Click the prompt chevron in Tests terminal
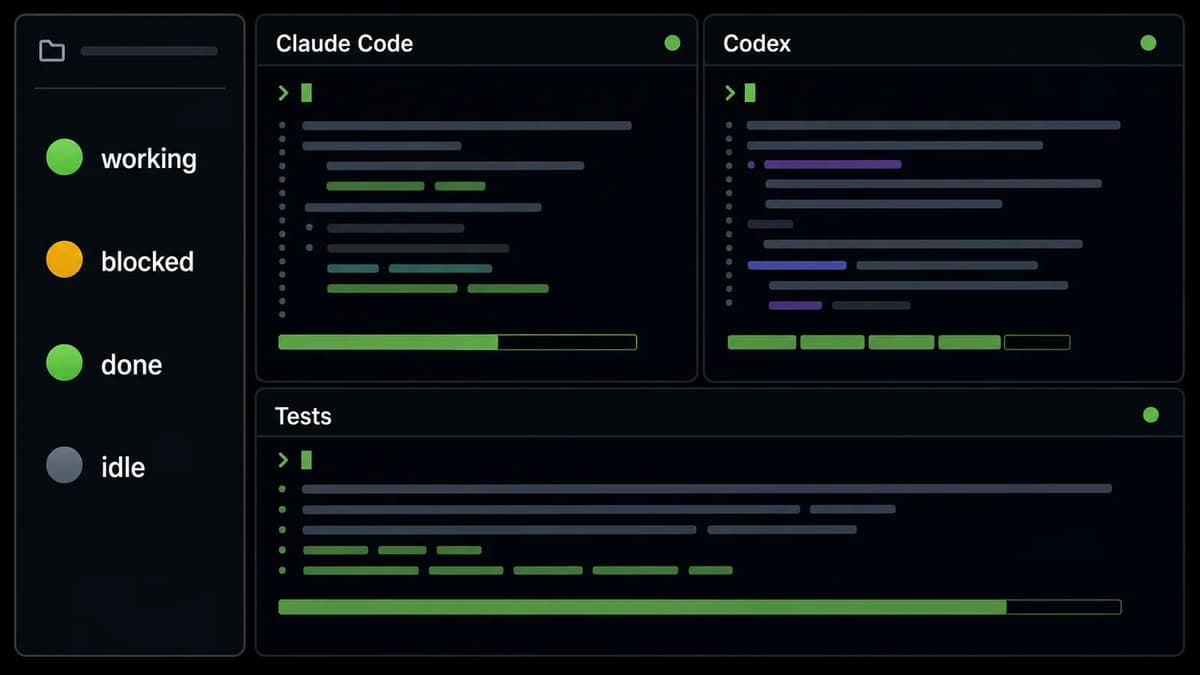1200x675 pixels. pos(284,460)
